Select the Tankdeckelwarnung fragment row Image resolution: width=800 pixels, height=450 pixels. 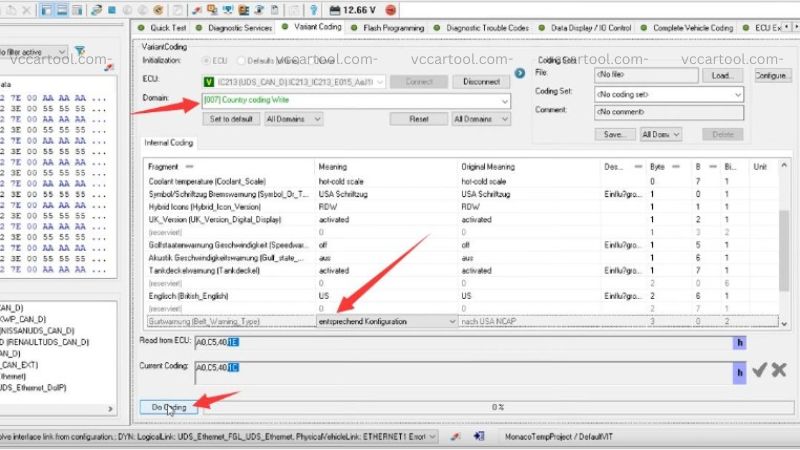[461, 271]
